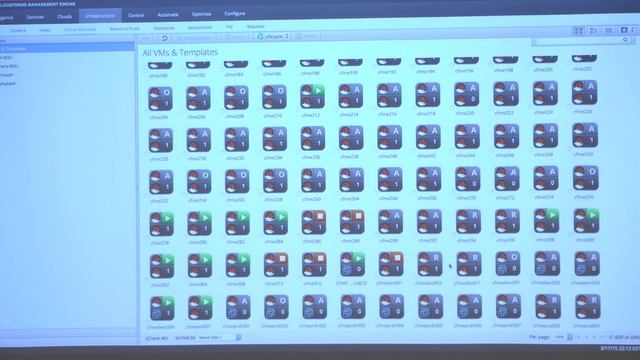Open the stopped cfme288 VM icon
Viewport: 640px width, 360px height.
pyautogui.click(x=352, y=222)
